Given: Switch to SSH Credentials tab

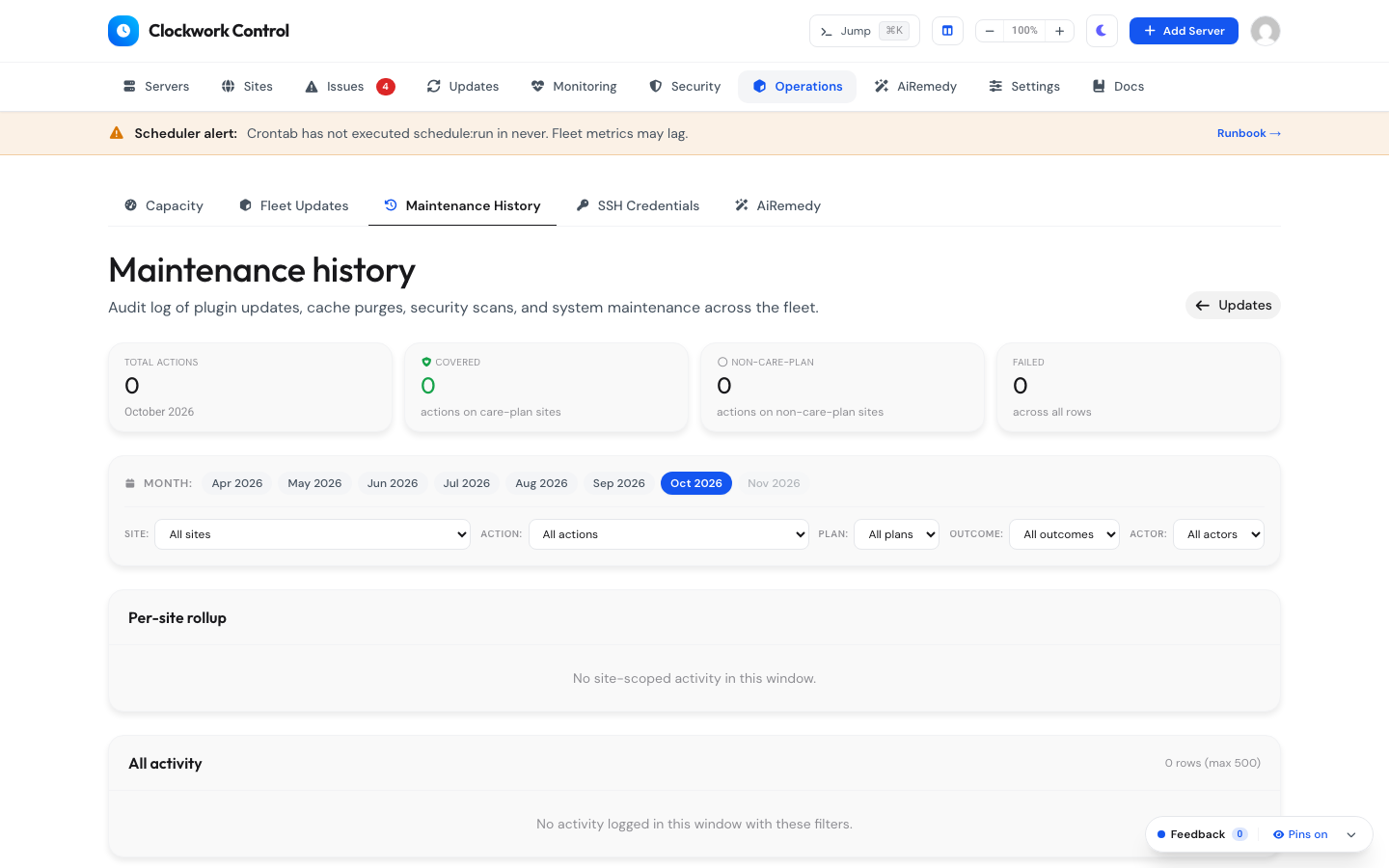Looking at the screenshot, I should (x=638, y=205).
